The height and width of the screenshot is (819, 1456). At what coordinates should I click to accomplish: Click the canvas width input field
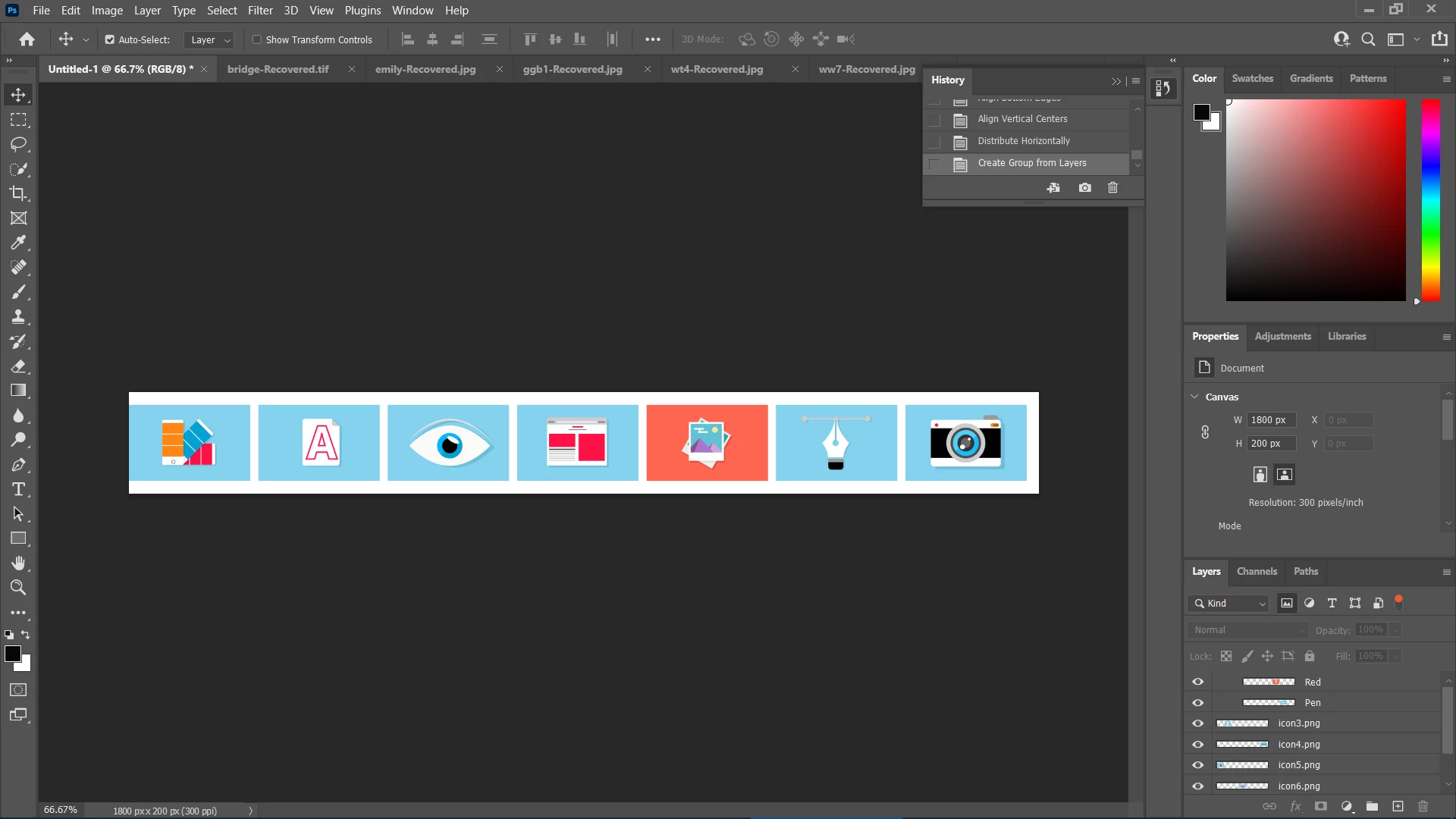pyautogui.click(x=1270, y=420)
